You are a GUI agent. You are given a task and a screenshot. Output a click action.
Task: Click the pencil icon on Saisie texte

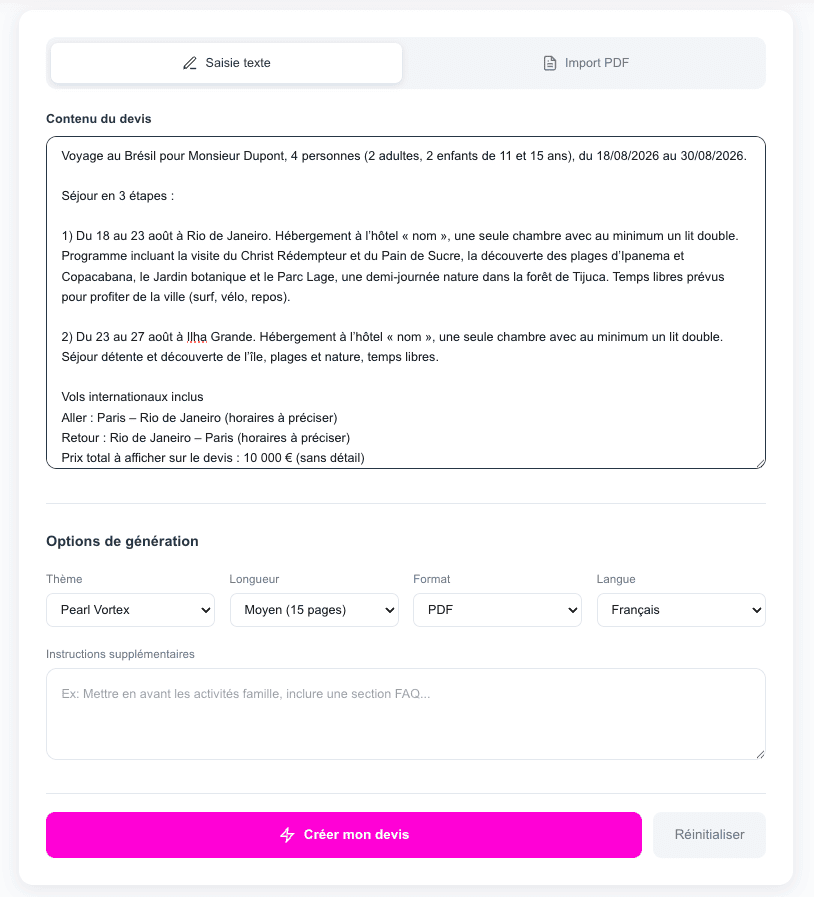(190, 63)
